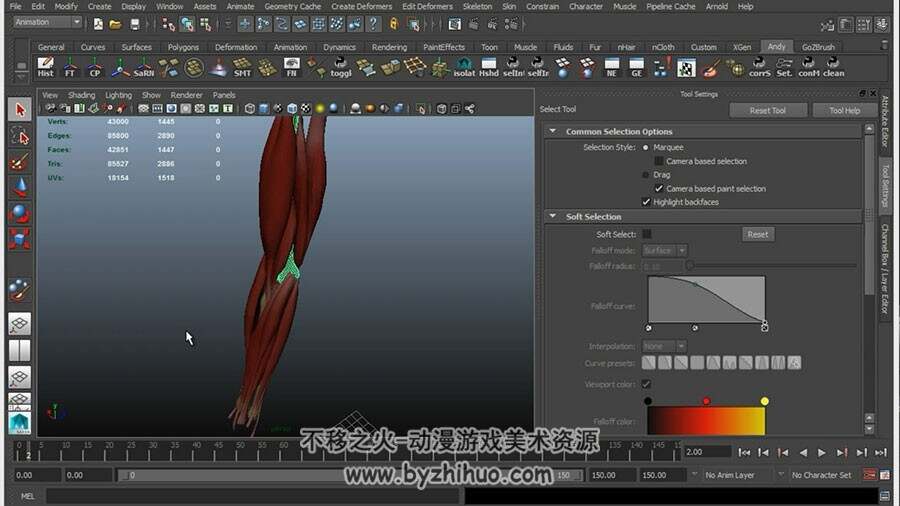
Task: Toggle Camera based paint selection
Action: click(x=659, y=189)
